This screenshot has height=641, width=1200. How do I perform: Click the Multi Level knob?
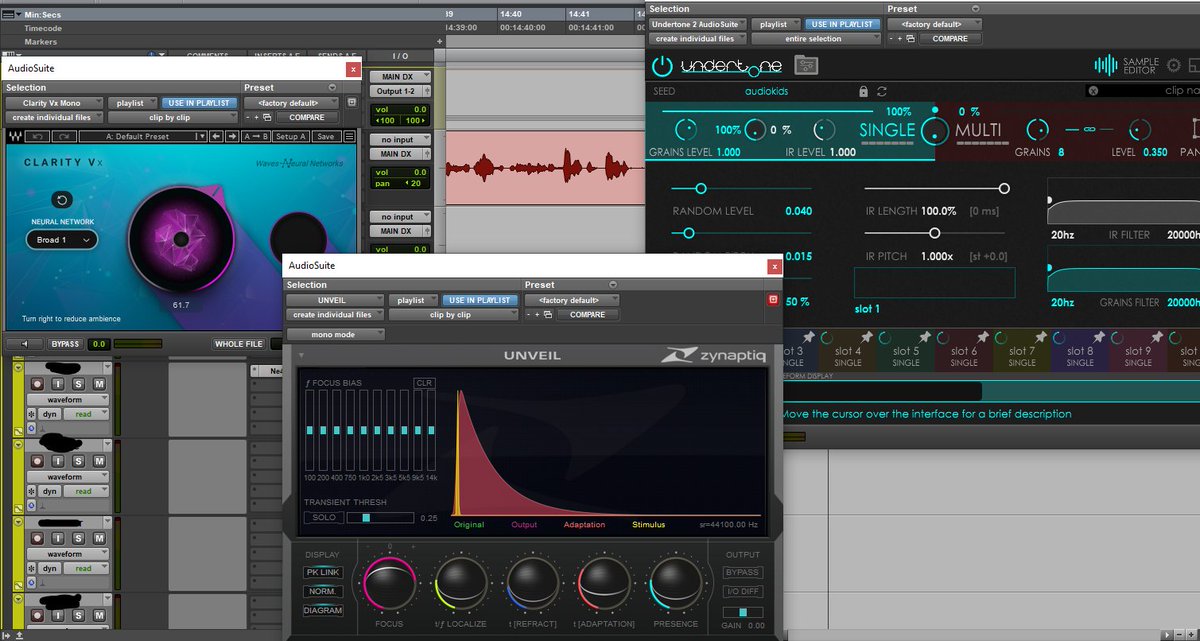(x=1141, y=129)
